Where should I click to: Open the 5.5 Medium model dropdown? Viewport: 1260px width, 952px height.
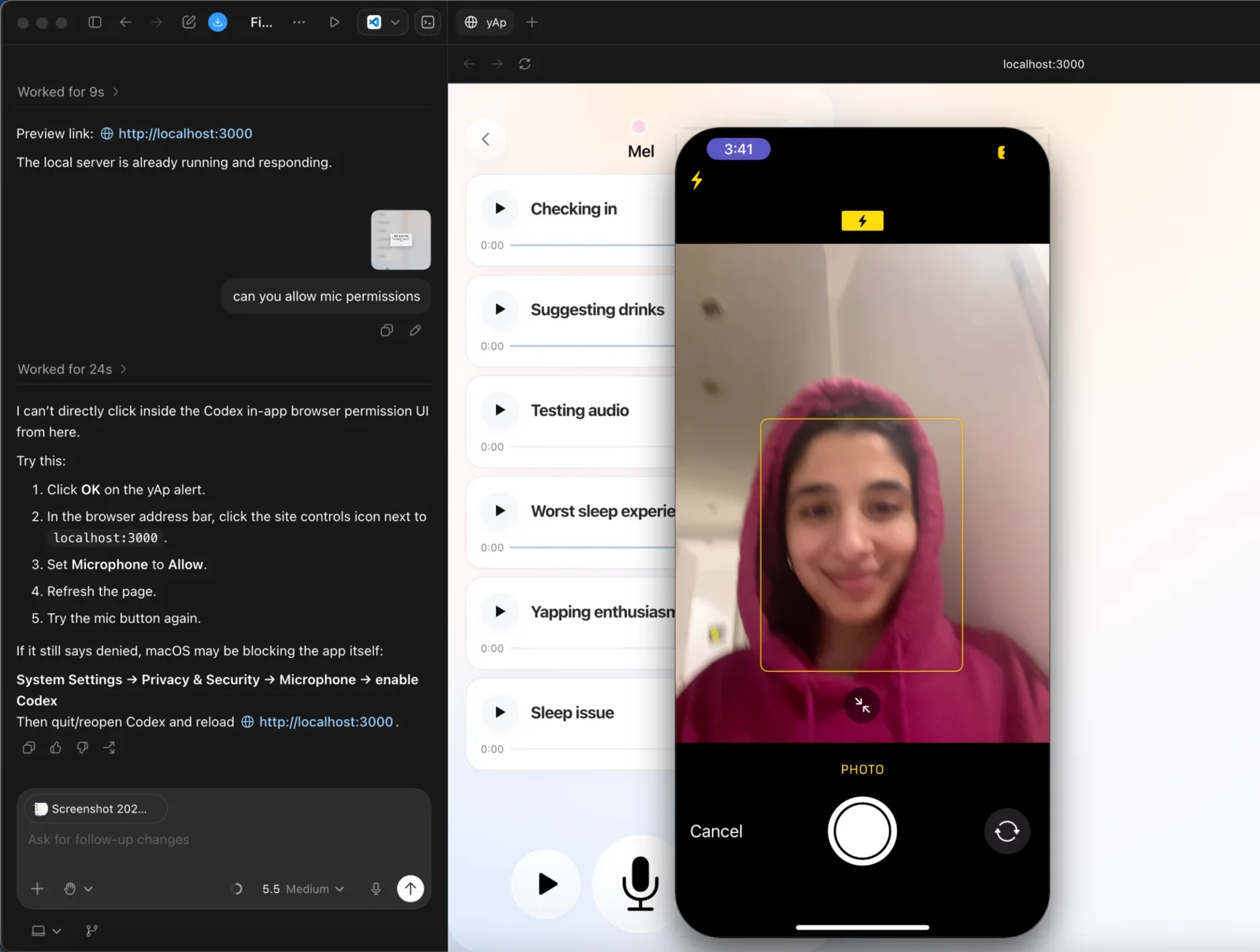click(303, 888)
